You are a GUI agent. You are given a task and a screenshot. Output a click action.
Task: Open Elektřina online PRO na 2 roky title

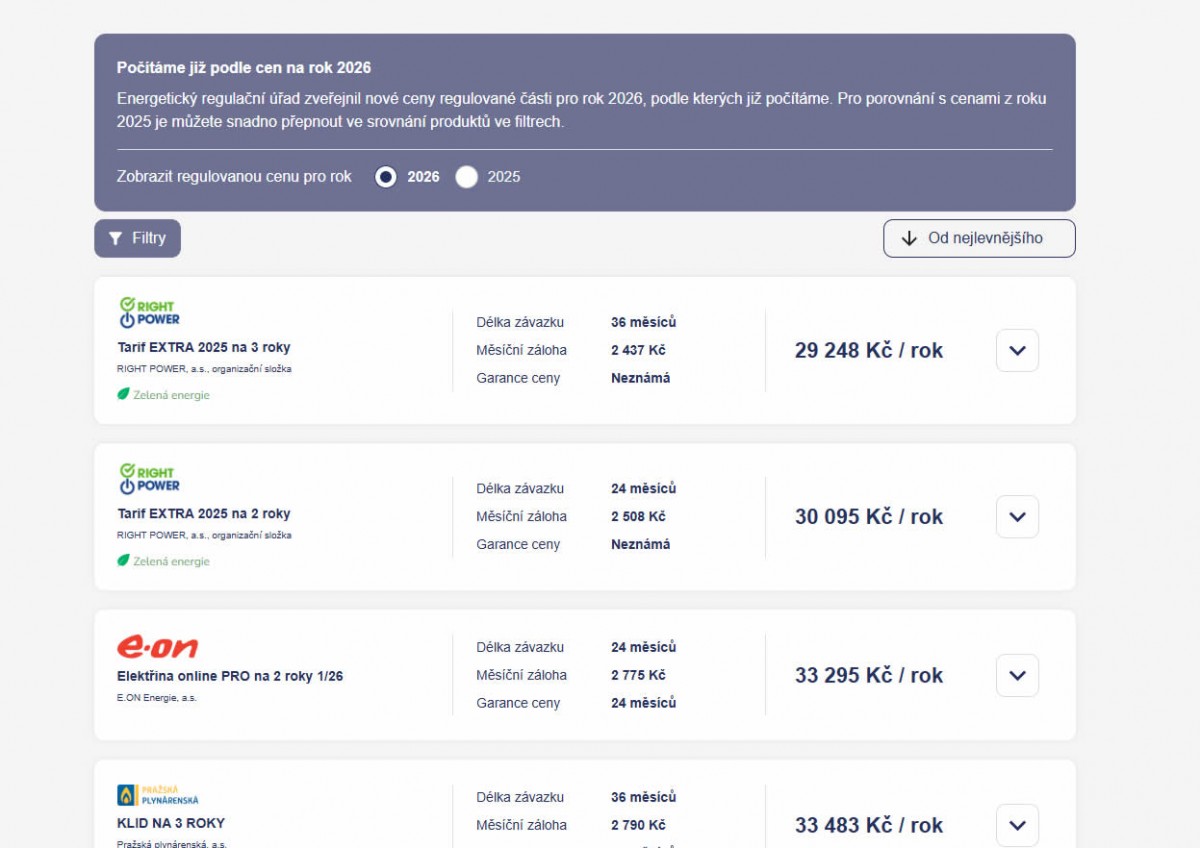click(230, 676)
